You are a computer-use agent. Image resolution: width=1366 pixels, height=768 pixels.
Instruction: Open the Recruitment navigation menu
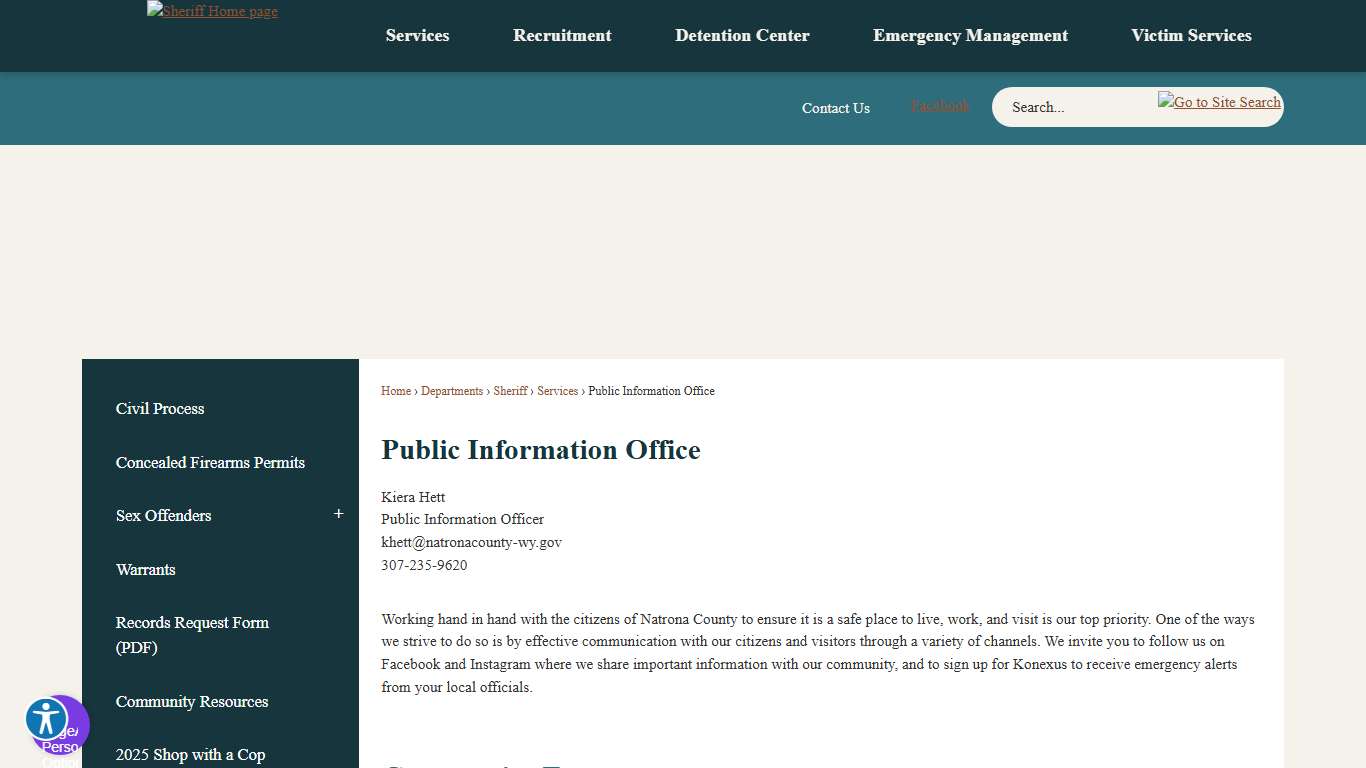562,35
